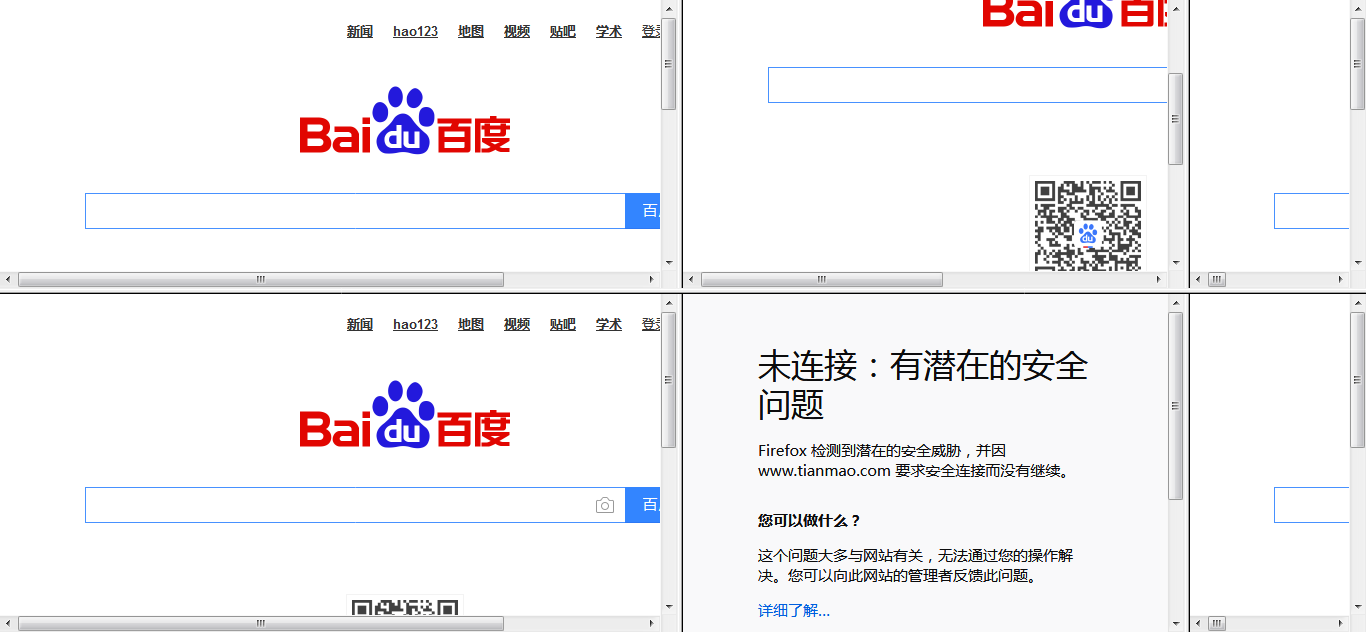Focus the partial search box in bottom-right pane
The width and height of the screenshot is (1366, 632).
coord(1311,505)
